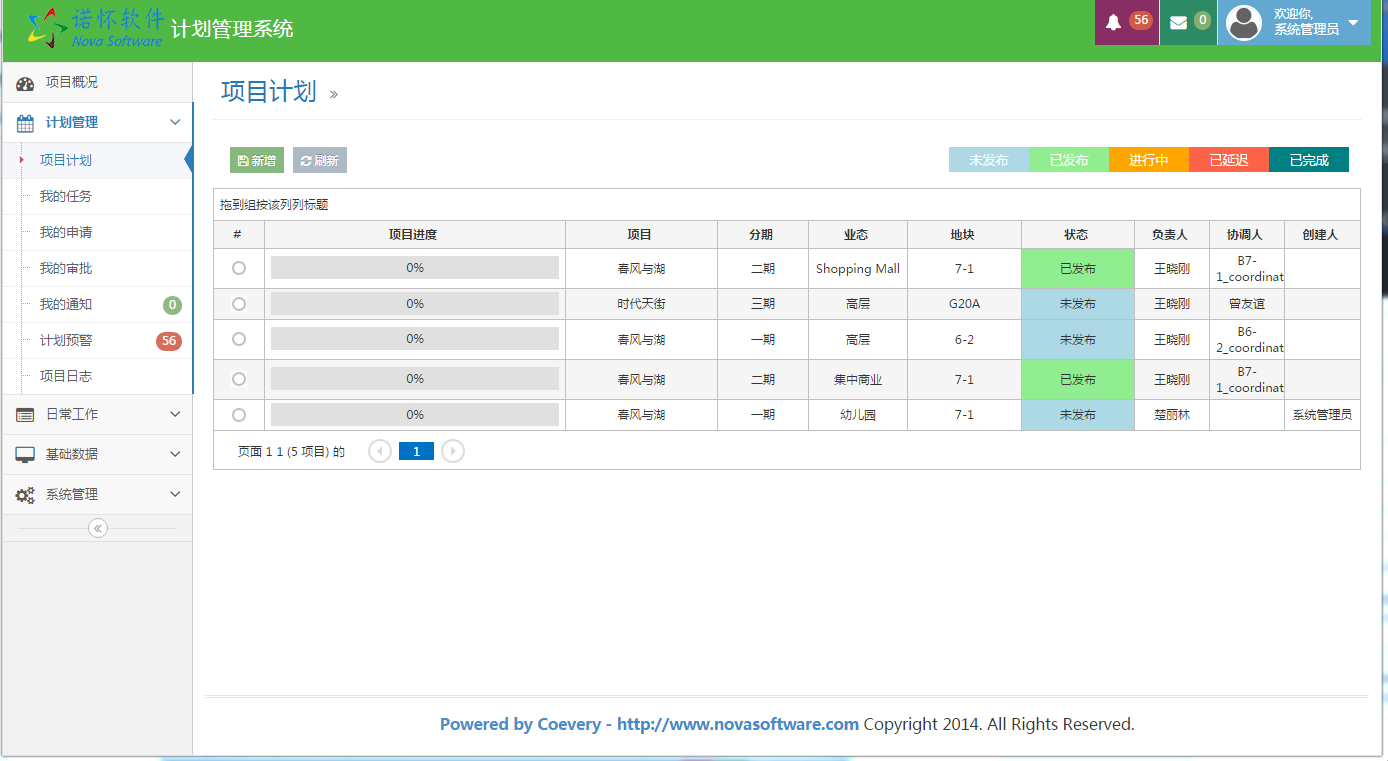Expand the 日常工作 menu chevron
Image resolution: width=1388 pixels, height=761 pixels.
(175, 414)
